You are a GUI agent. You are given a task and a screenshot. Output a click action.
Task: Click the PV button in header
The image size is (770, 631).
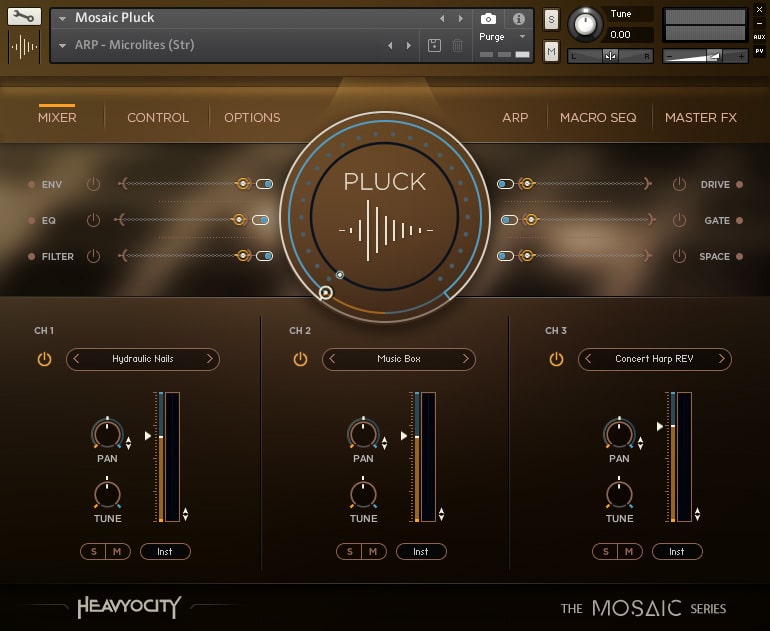(759, 51)
